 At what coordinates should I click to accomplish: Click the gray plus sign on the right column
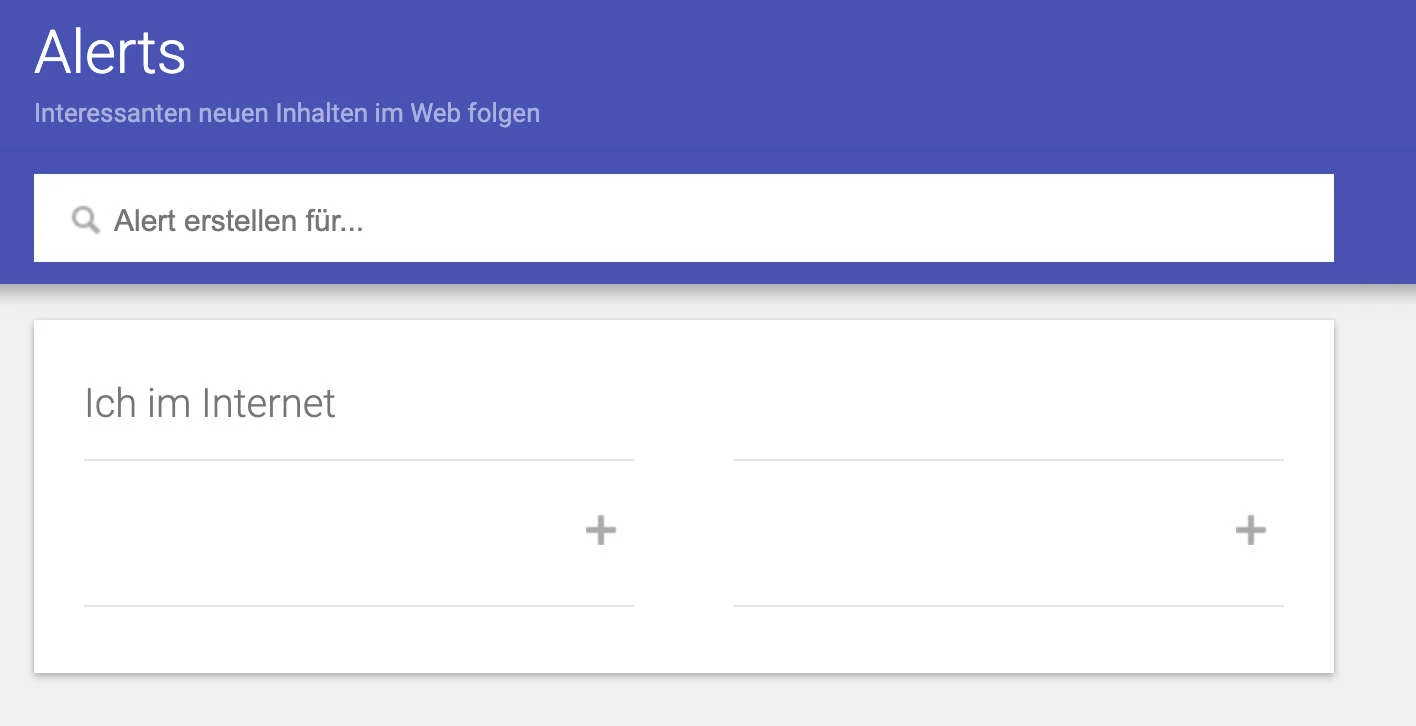coord(1250,530)
